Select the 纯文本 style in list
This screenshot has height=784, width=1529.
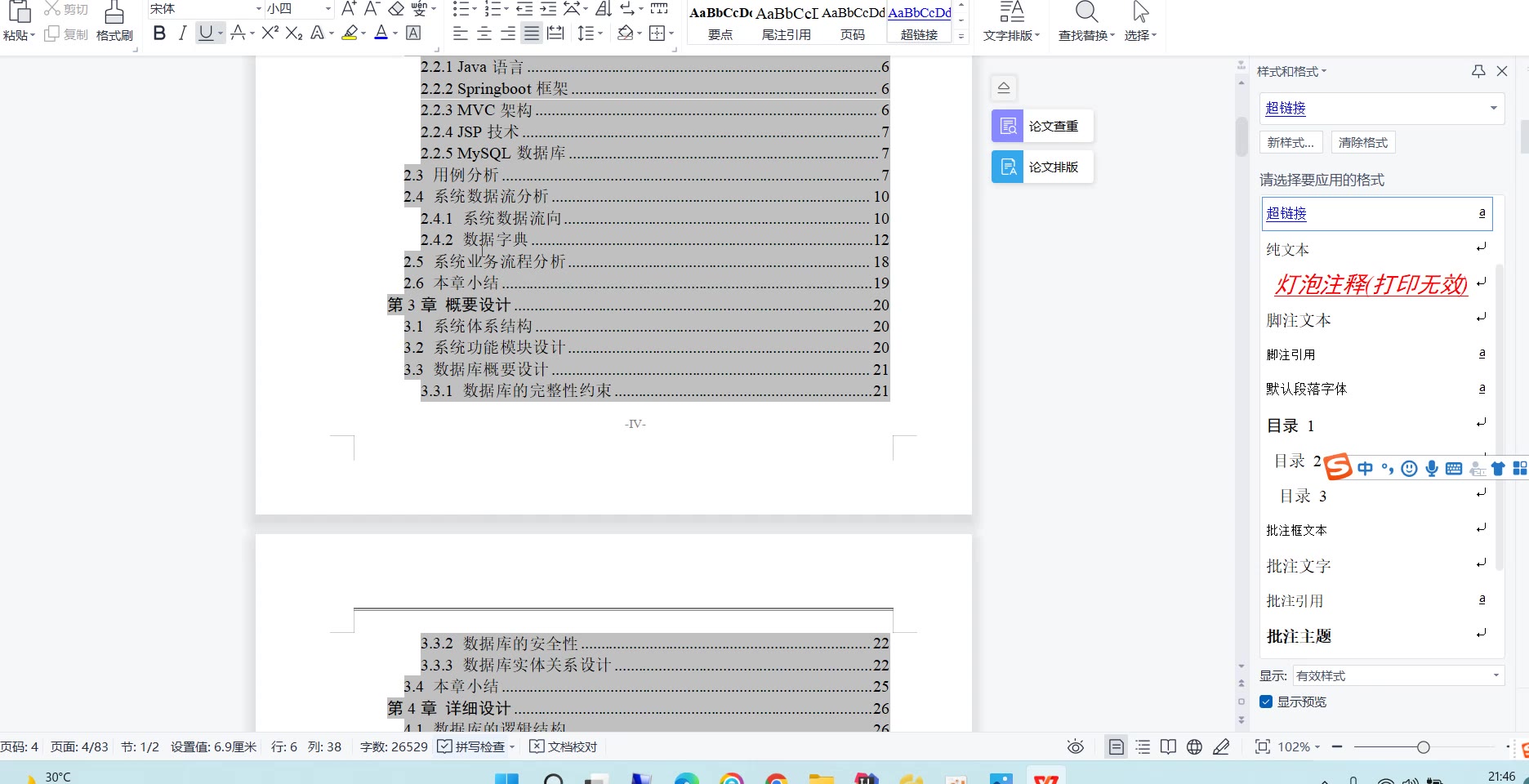(x=1377, y=249)
